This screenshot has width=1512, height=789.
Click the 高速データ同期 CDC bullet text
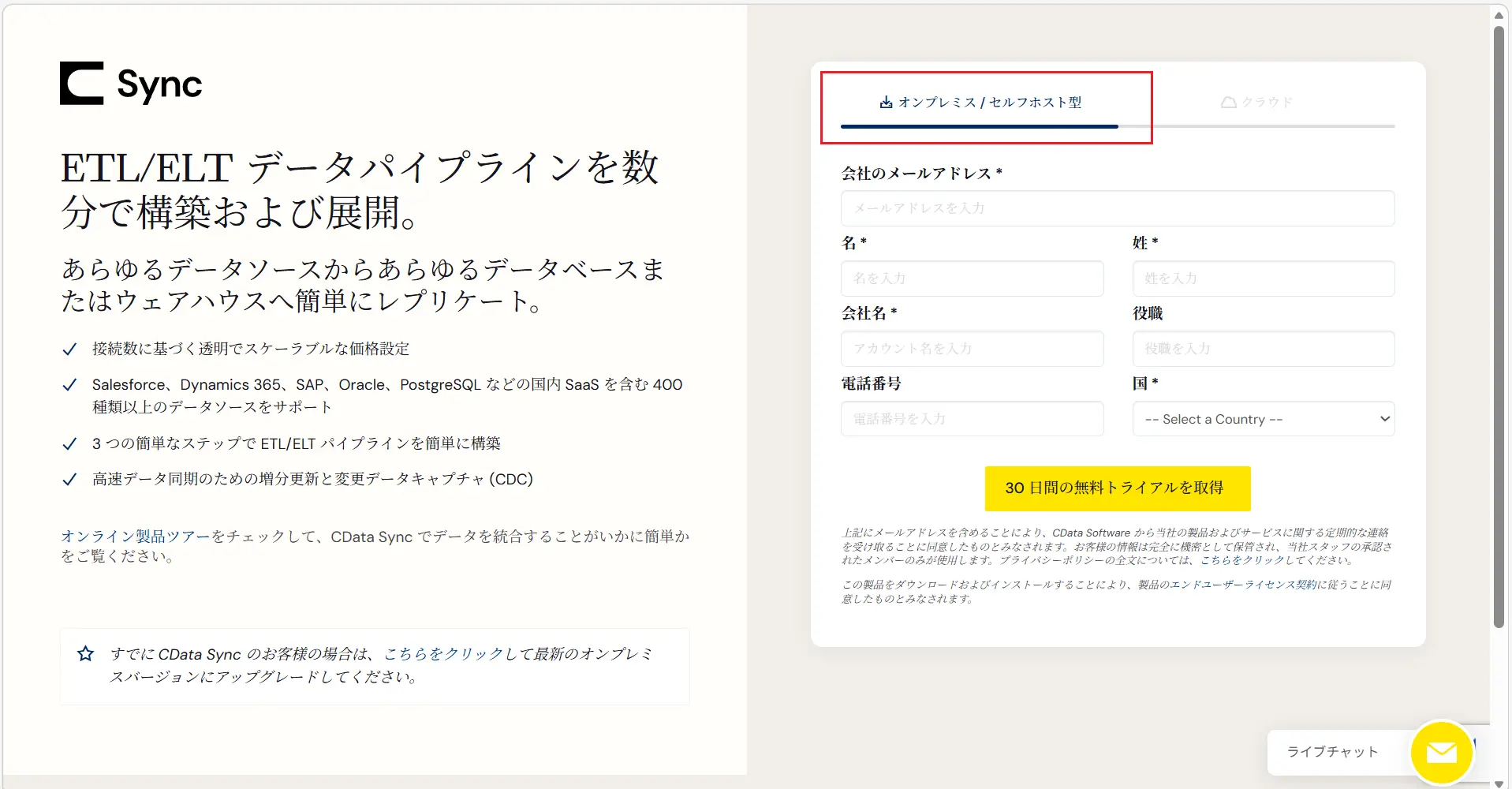pyautogui.click(x=312, y=479)
